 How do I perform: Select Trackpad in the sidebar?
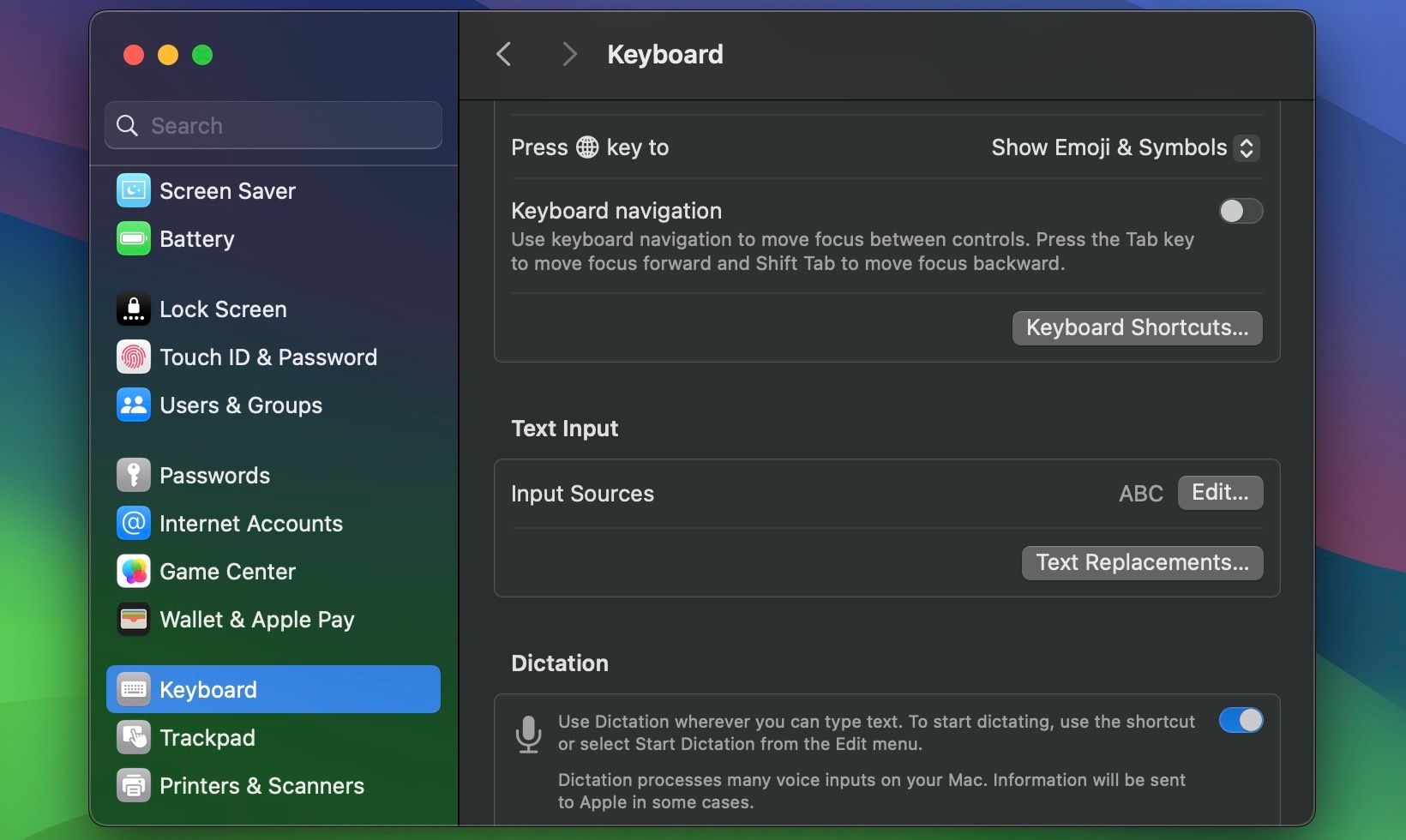point(207,737)
